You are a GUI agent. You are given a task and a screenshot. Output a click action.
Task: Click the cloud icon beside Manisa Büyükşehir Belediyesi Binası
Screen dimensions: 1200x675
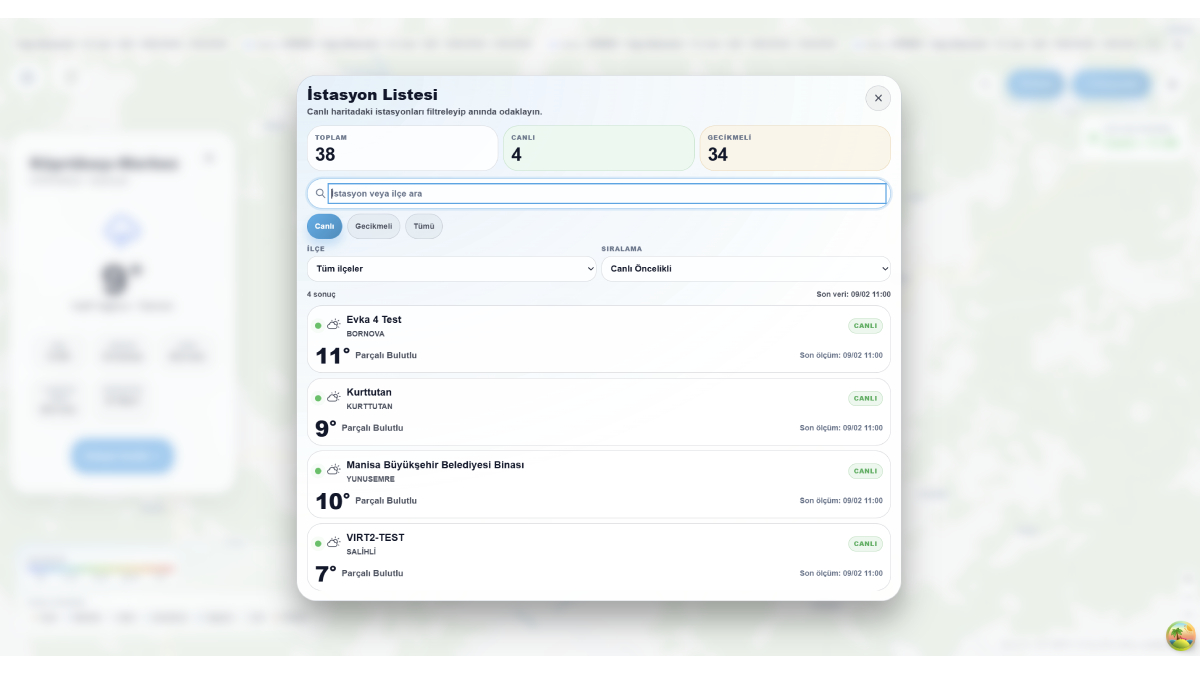click(334, 470)
